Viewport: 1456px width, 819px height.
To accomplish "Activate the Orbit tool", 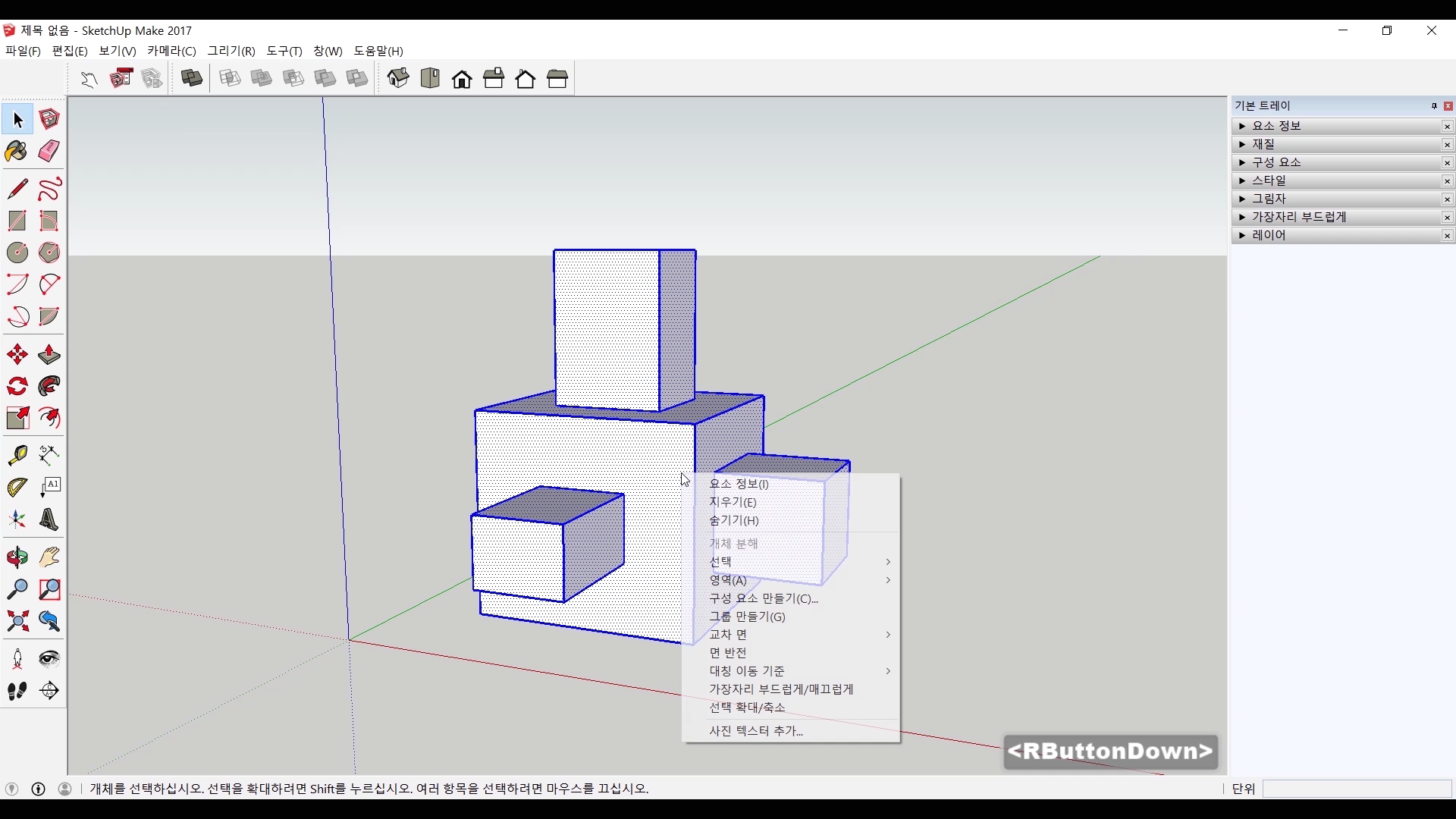I will 17,558.
